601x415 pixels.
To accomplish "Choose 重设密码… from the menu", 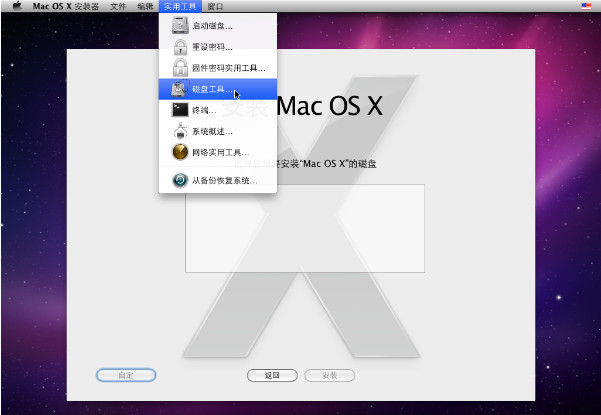I will pos(218,47).
